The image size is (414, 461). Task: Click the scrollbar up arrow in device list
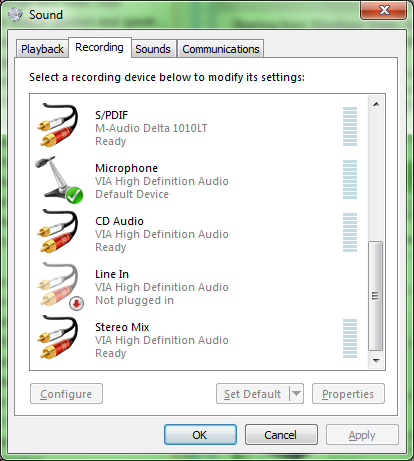pyautogui.click(x=376, y=104)
